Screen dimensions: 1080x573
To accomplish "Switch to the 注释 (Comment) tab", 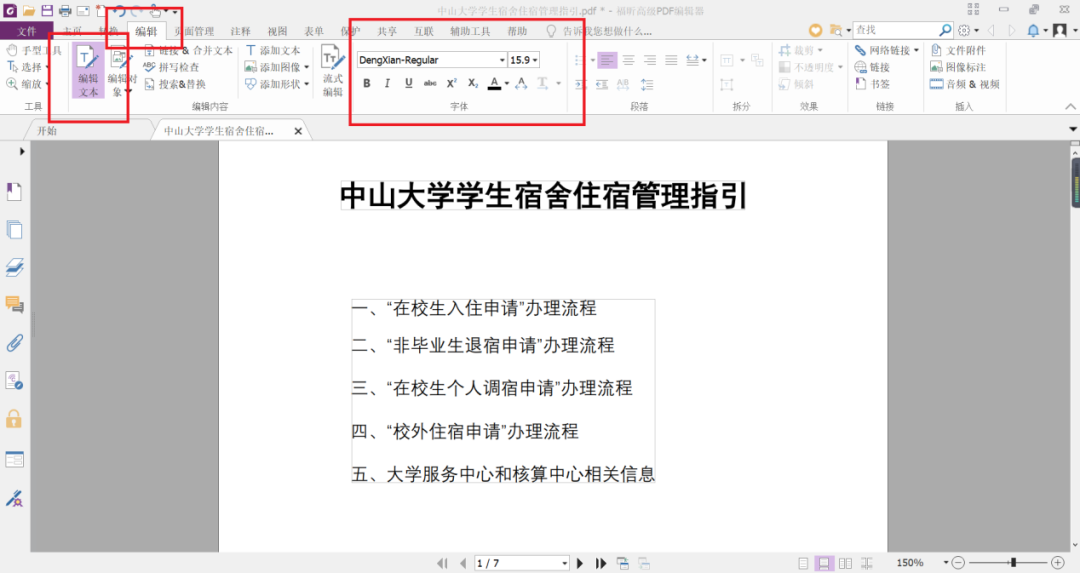I will click(240, 31).
